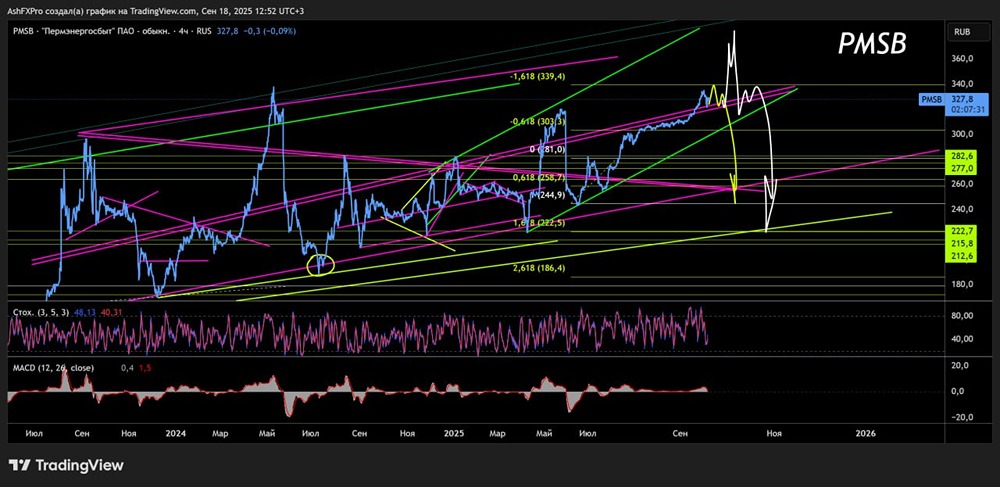
Task: Click the large white PMSB title text
Action: [x=871, y=45]
